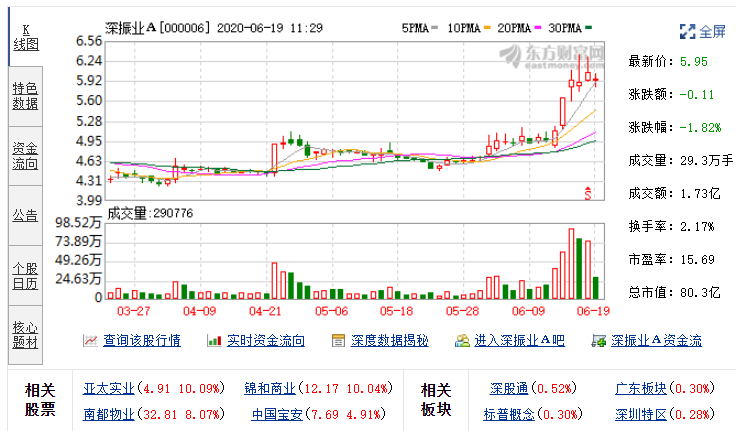This screenshot has width=736, height=431.
Task: Open the 查询该股行情 link
Action: tap(142, 340)
